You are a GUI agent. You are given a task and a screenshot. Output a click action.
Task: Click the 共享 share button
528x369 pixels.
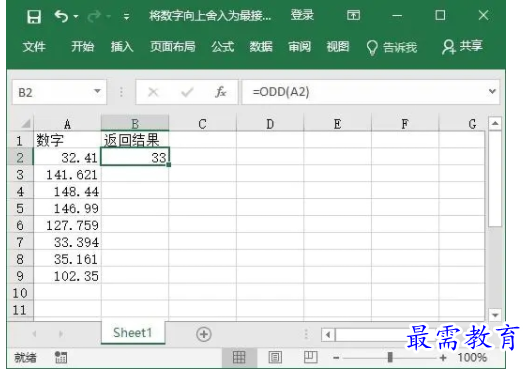point(462,46)
